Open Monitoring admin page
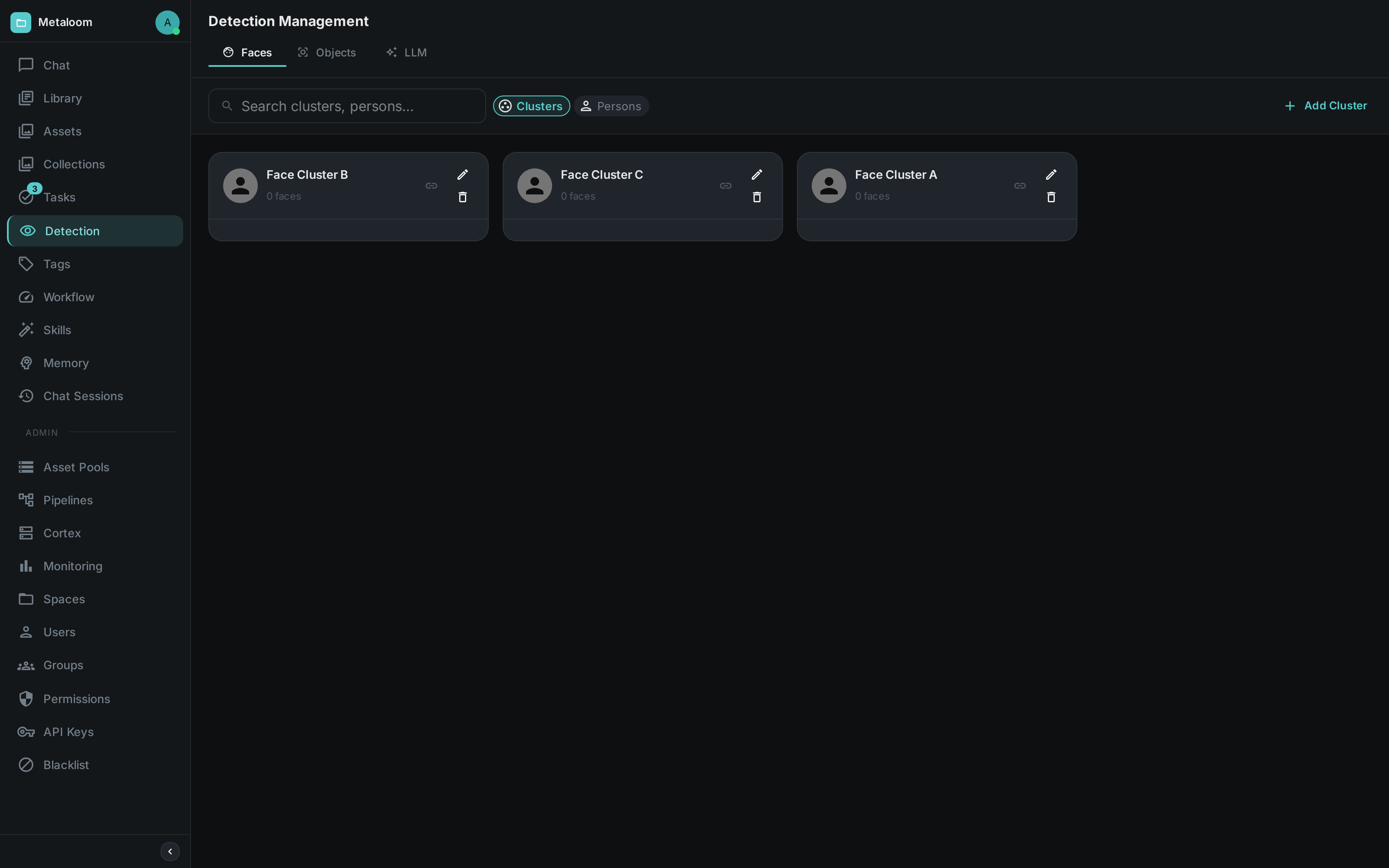Image resolution: width=1389 pixels, height=868 pixels. [95, 566]
